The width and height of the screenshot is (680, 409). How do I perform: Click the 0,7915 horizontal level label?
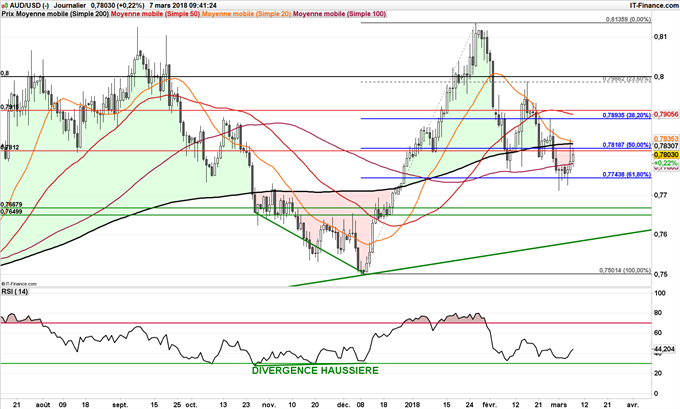point(9,107)
